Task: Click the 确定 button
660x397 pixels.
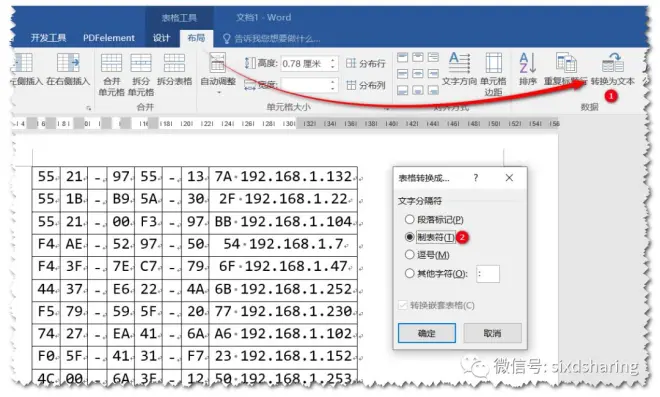Action: (427, 333)
